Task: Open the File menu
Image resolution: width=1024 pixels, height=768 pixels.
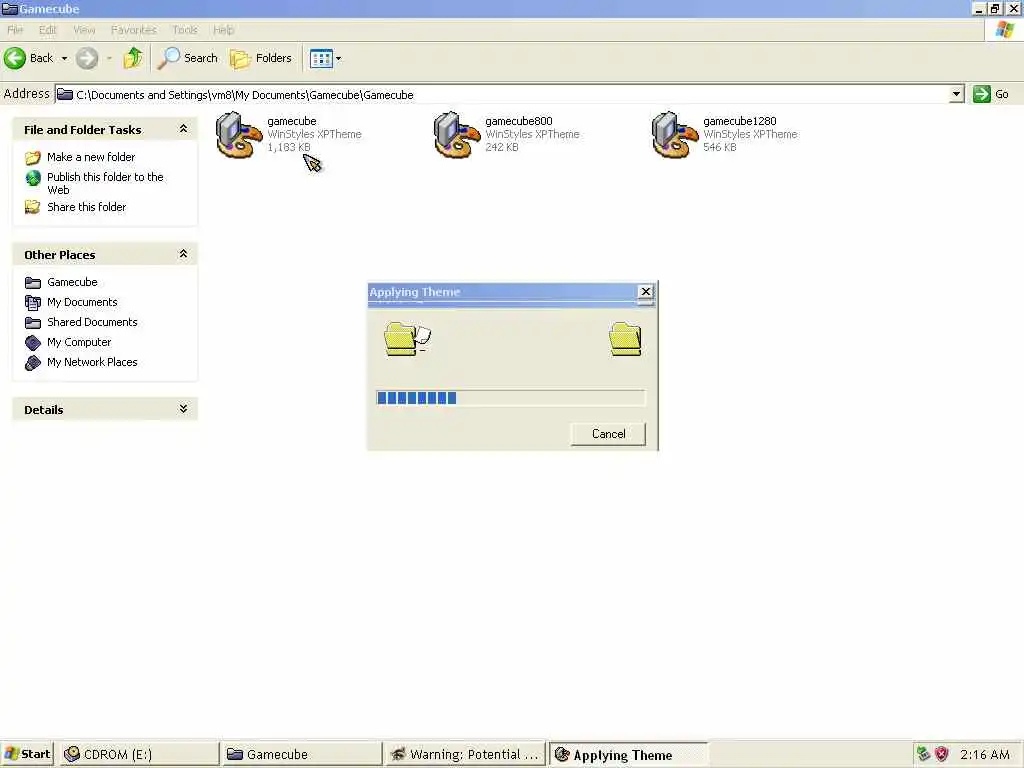Action: (x=15, y=30)
